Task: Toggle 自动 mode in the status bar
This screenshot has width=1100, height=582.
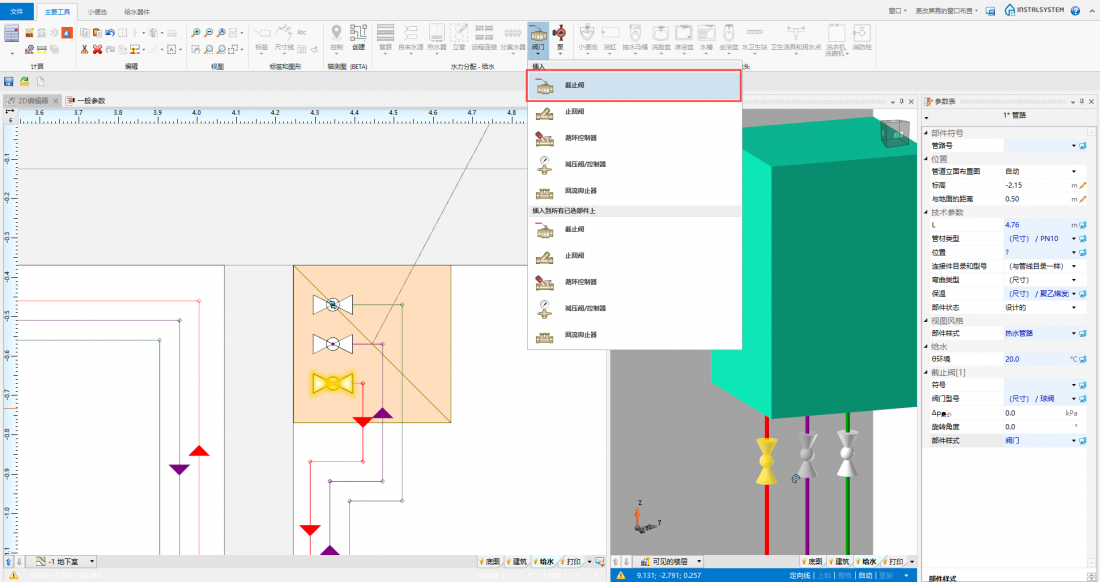Action: pos(863,575)
